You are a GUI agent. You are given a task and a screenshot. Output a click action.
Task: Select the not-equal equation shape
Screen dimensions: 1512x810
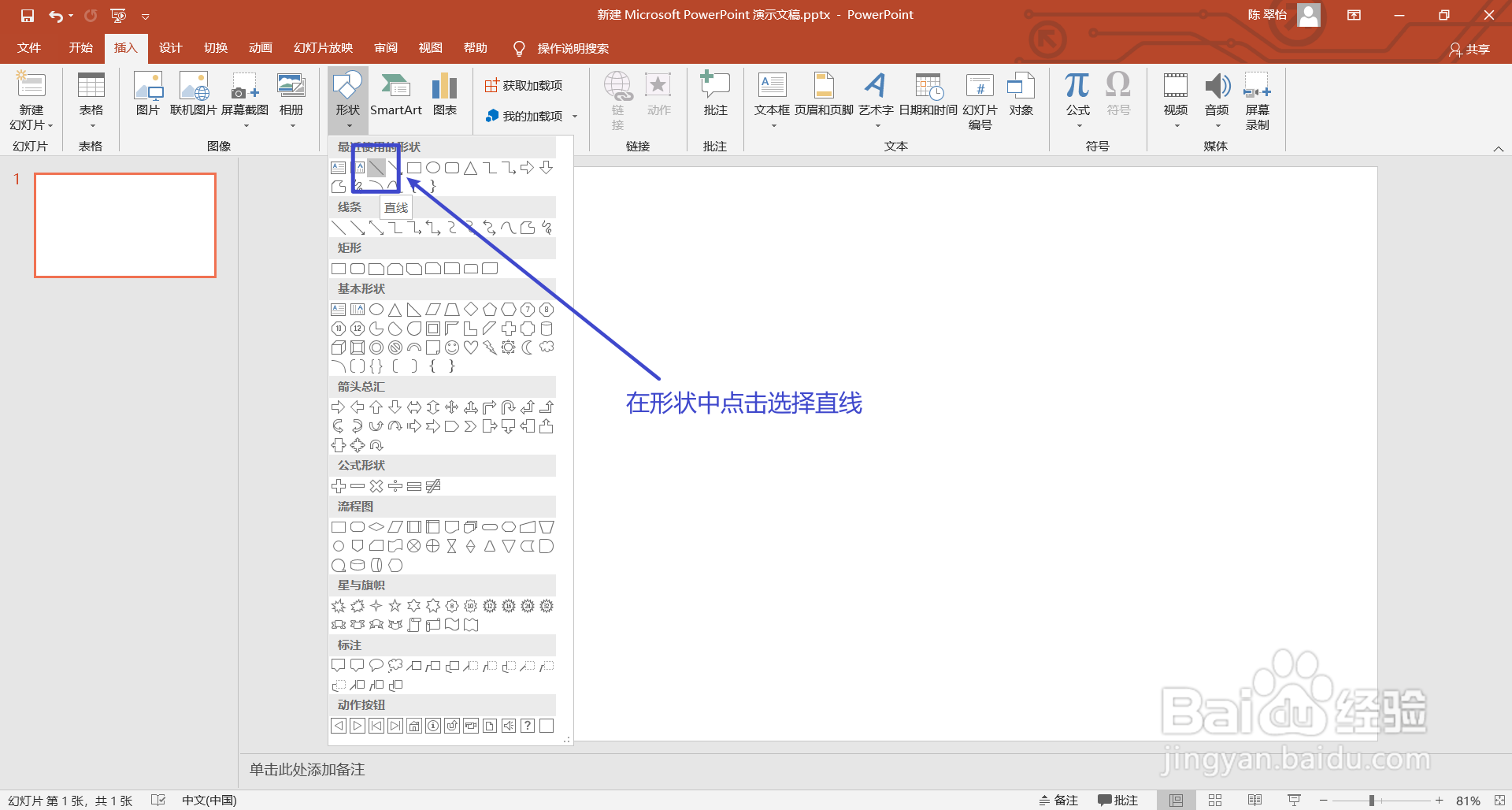[x=433, y=486]
